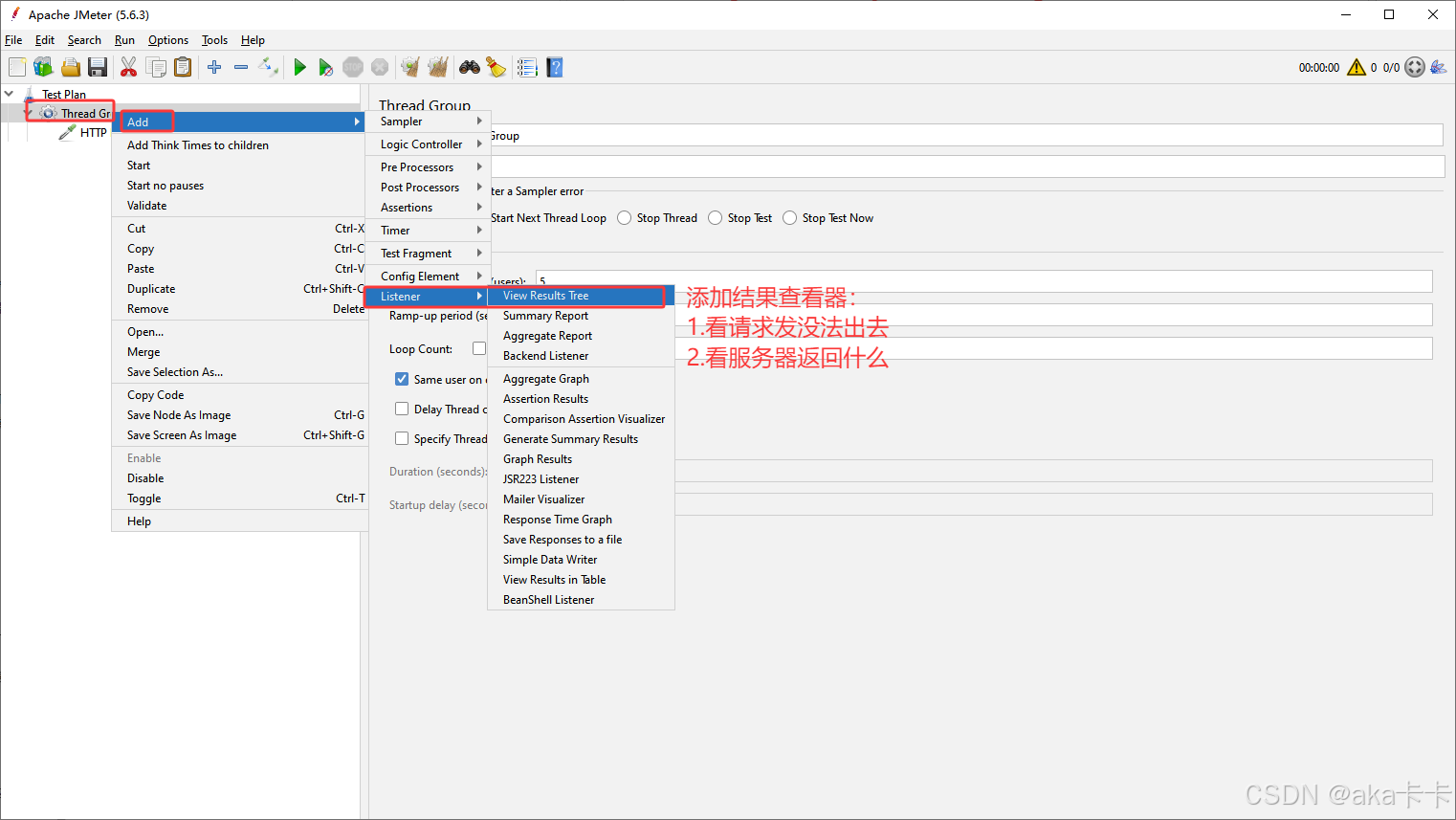Select Response Time Graph listener

(x=581, y=520)
